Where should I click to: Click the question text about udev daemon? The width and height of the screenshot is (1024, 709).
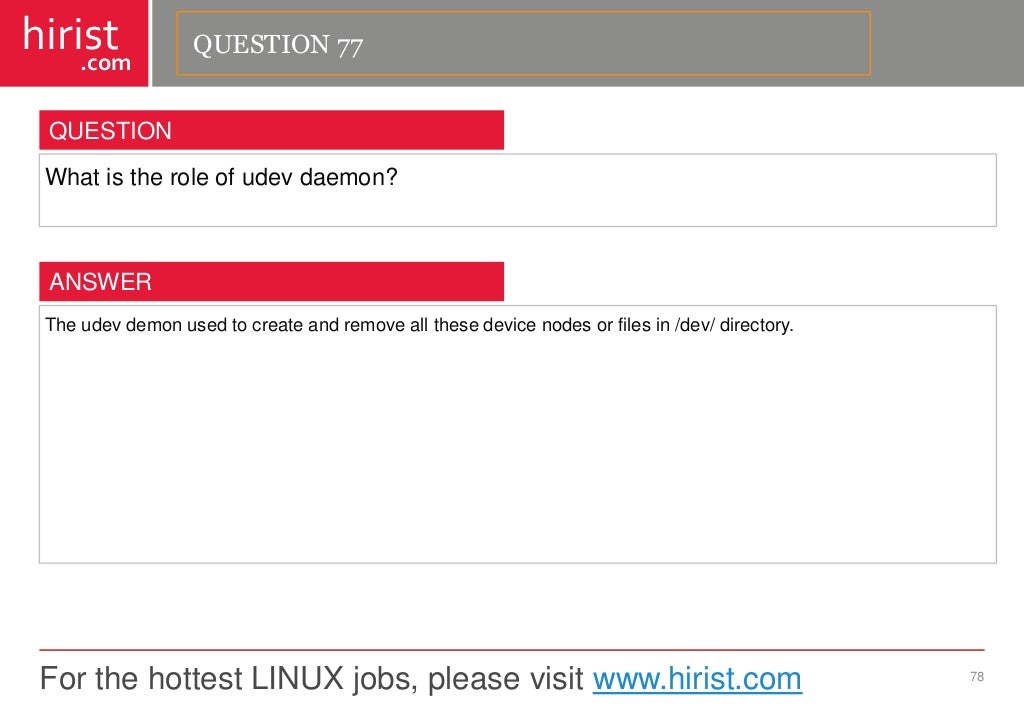click(x=221, y=177)
